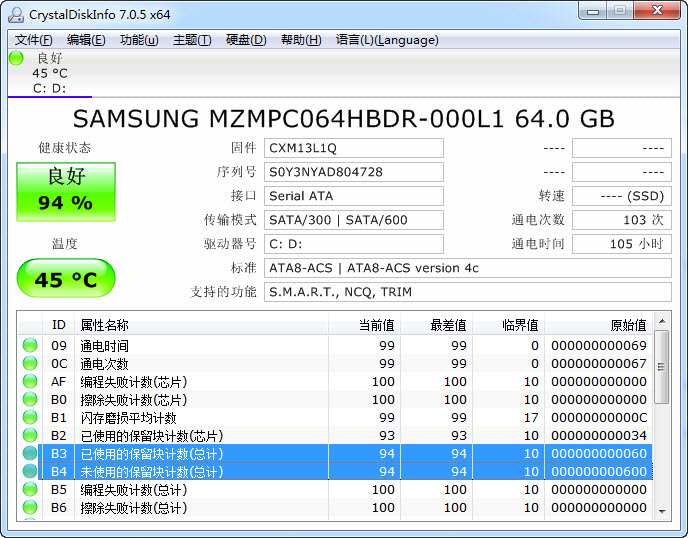688x538 pixels.
Task: Click raw value 000000000069
Action: 599,345
